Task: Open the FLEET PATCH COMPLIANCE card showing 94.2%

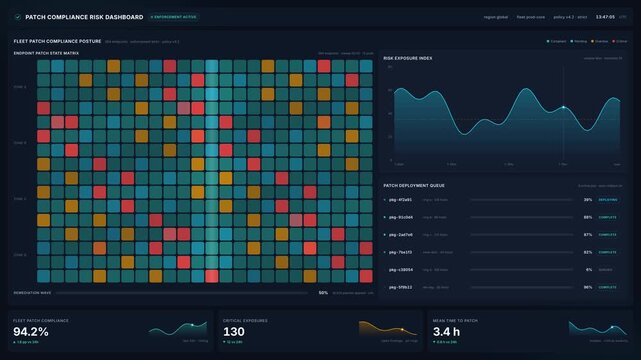Action: [x=110, y=331]
